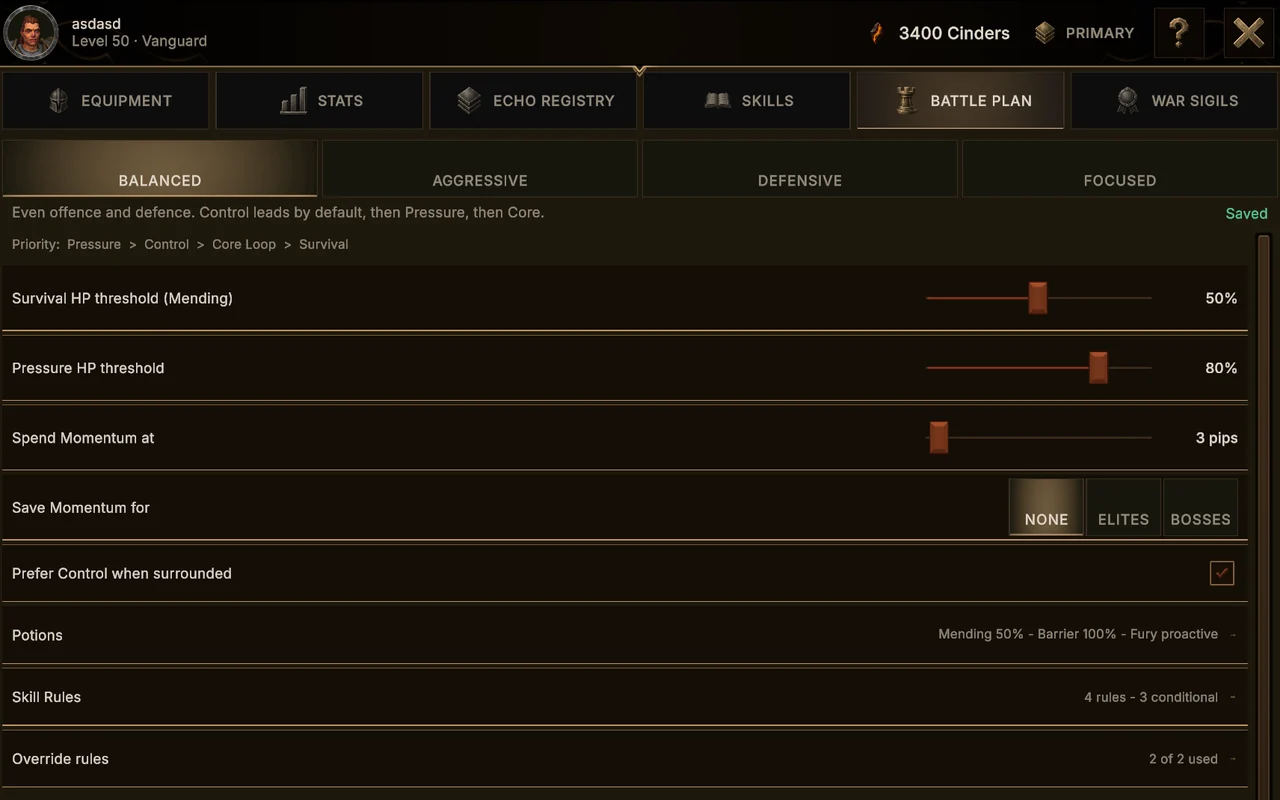Set Save Momentum for Bosses
Screen dimensions: 1280x800
click(1200, 507)
